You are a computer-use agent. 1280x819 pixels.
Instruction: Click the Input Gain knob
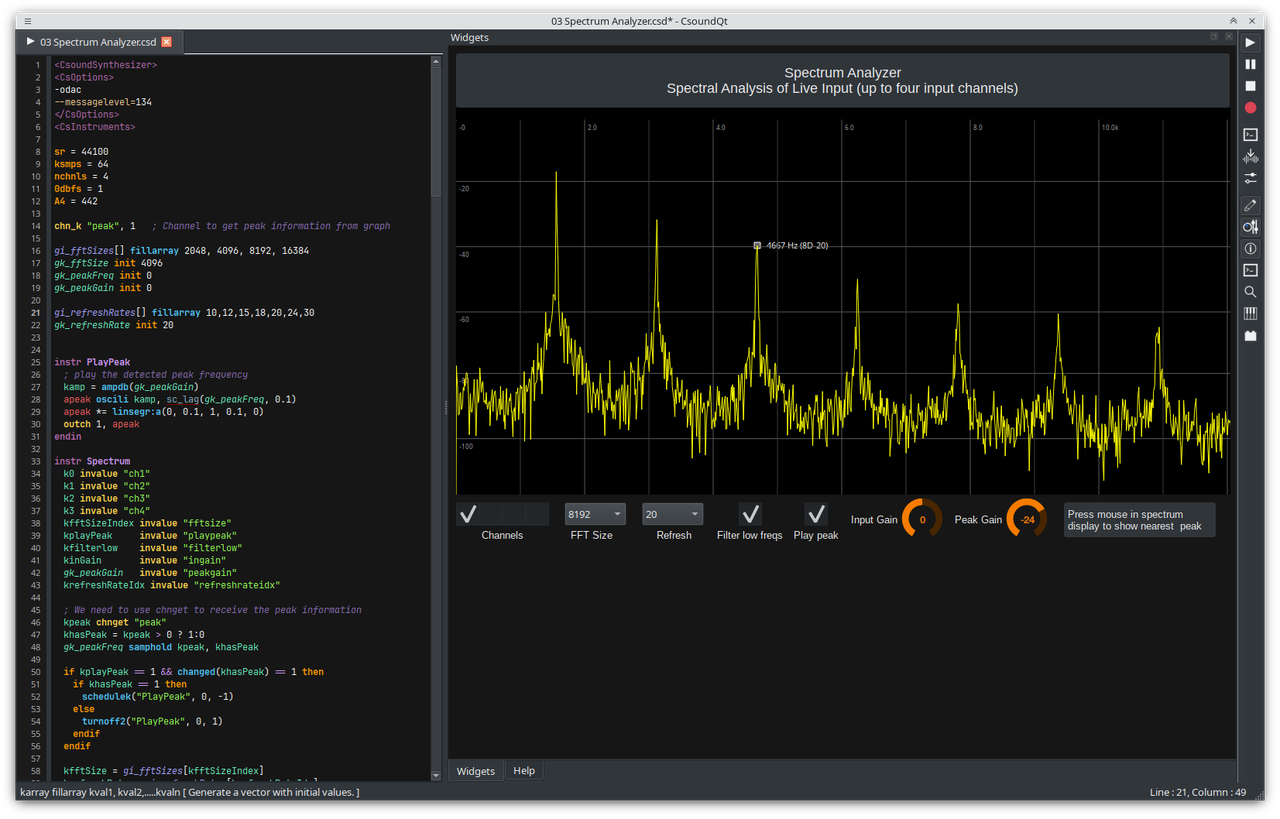tap(922, 519)
